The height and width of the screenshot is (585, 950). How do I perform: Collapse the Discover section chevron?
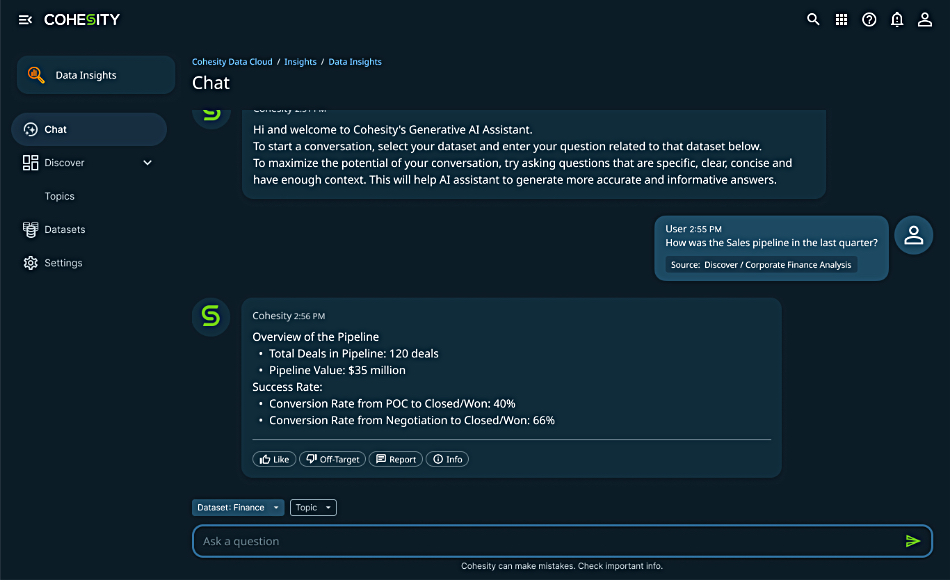(147, 162)
